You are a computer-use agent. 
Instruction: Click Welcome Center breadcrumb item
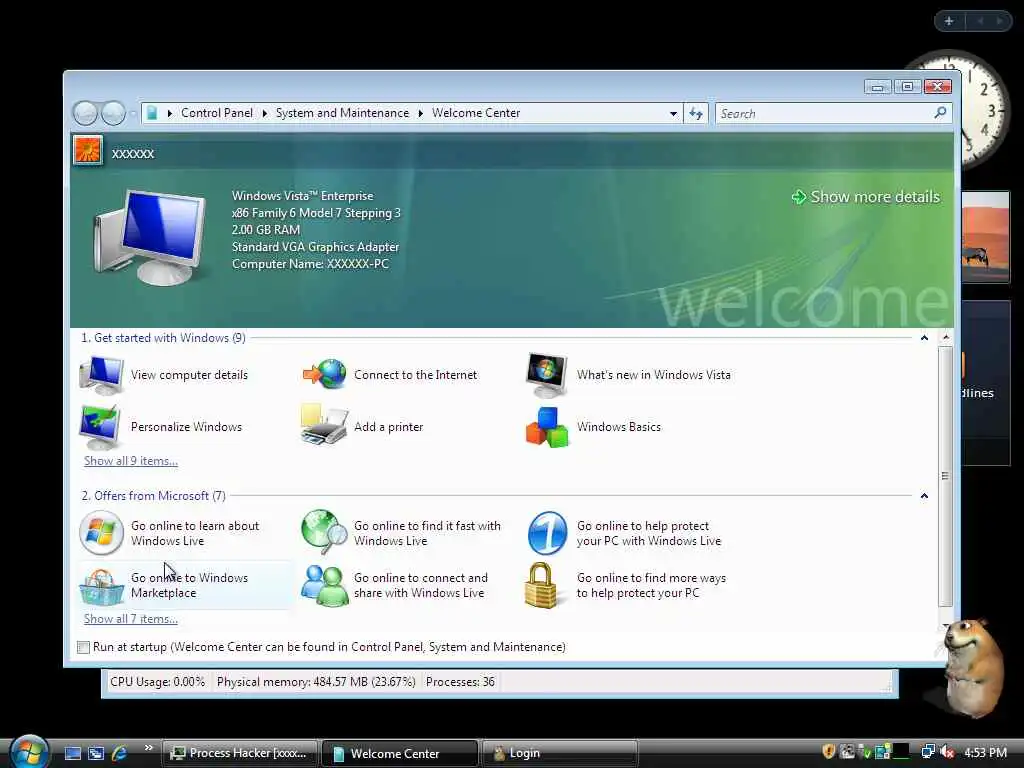click(475, 113)
